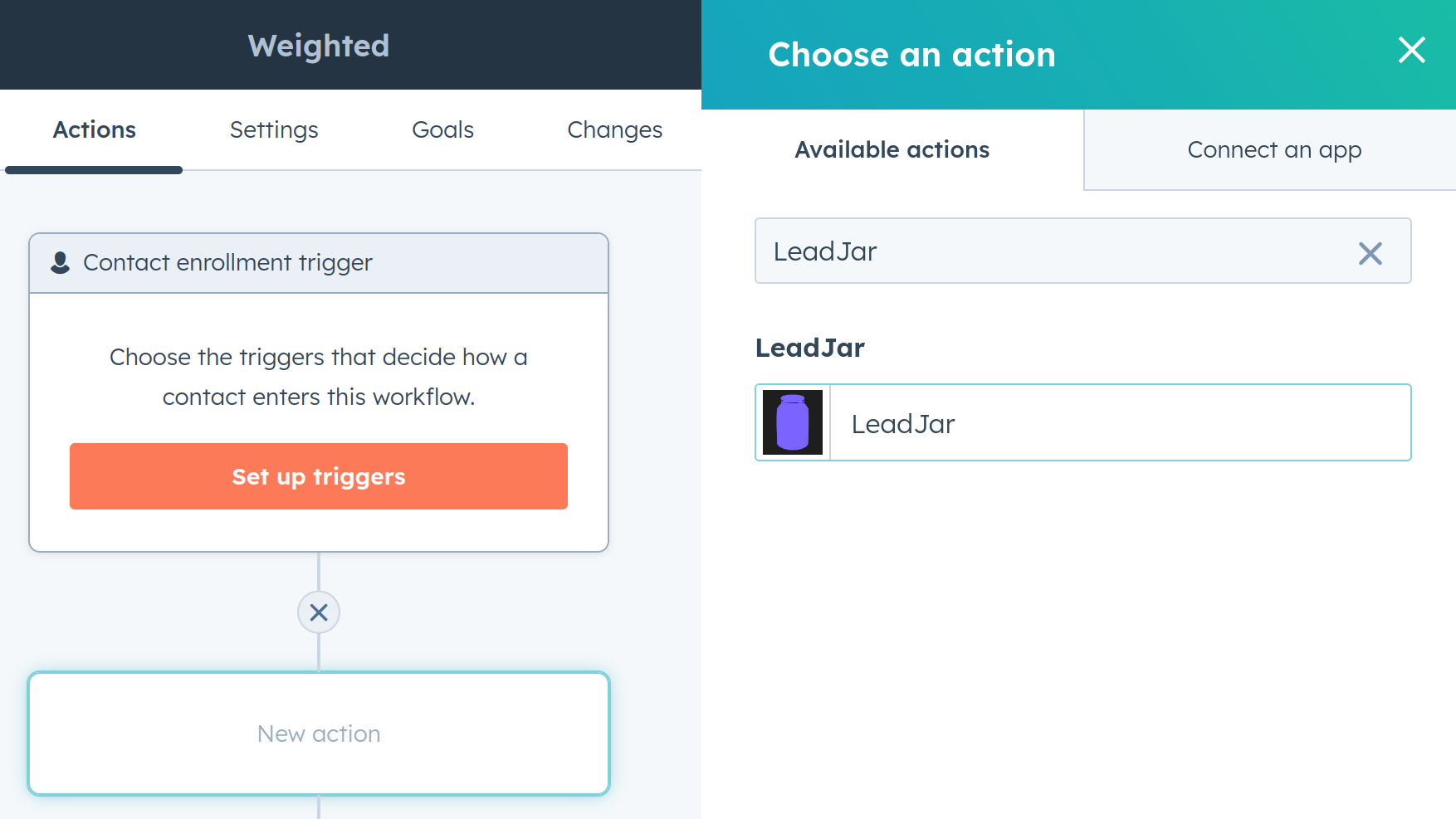Open the Goals tab
This screenshot has height=819, width=1456.
442,129
